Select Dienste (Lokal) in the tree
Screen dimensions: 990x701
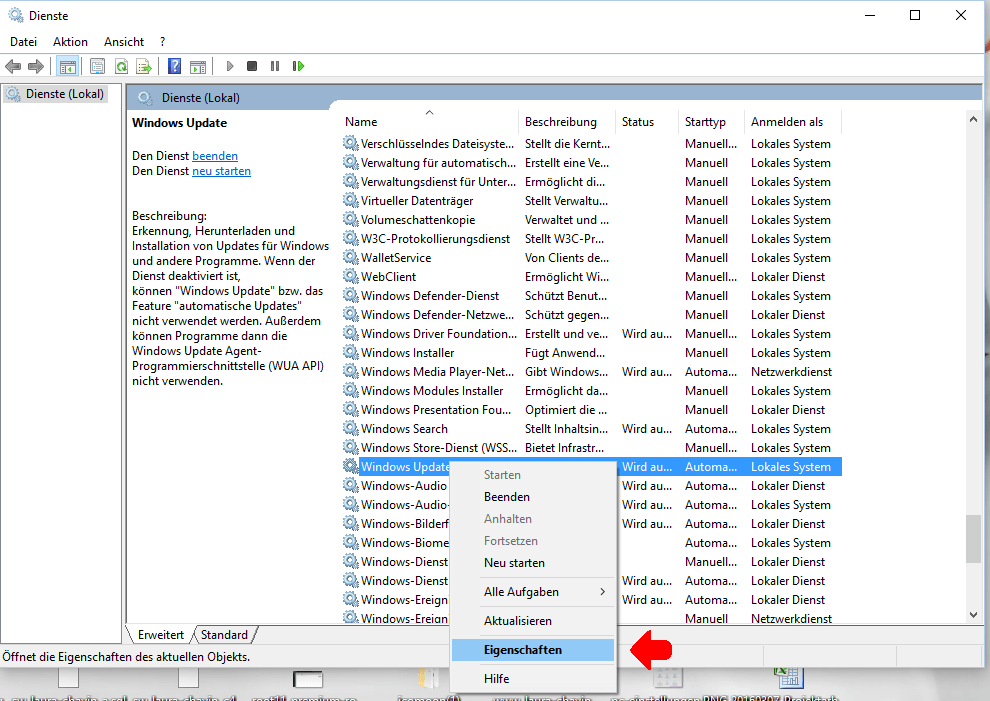55,94
